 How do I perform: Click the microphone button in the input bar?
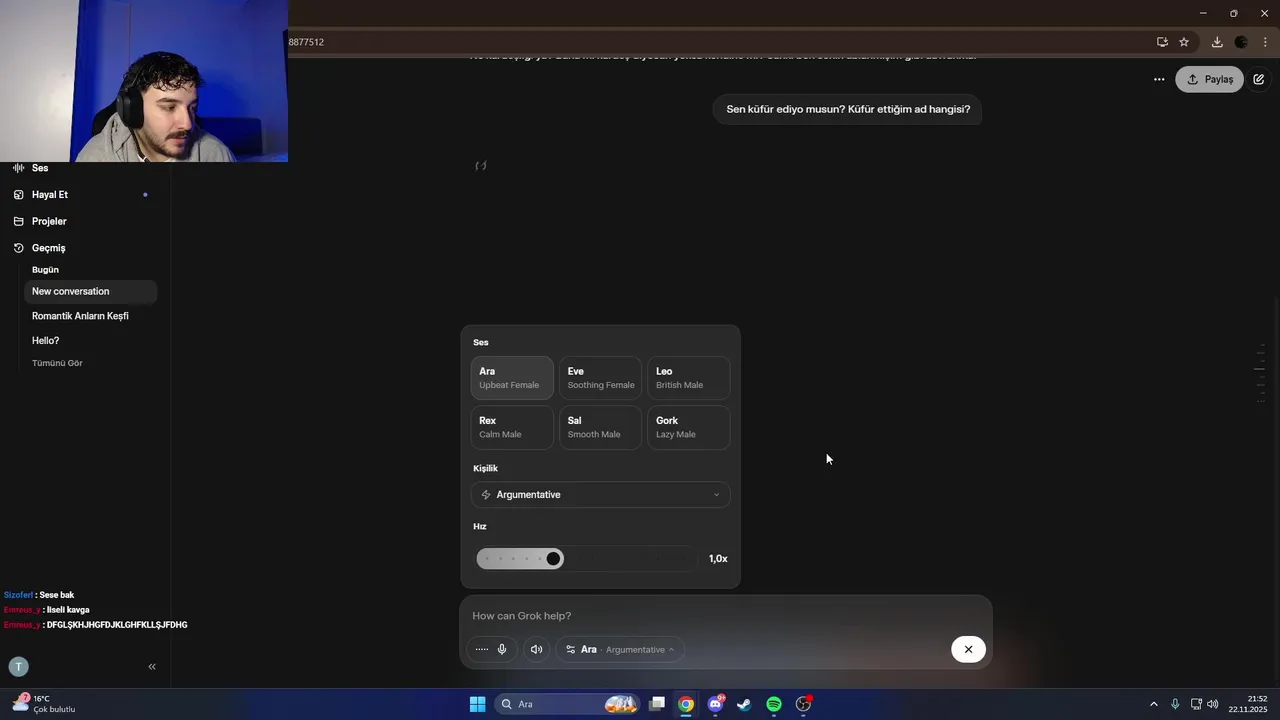502,649
